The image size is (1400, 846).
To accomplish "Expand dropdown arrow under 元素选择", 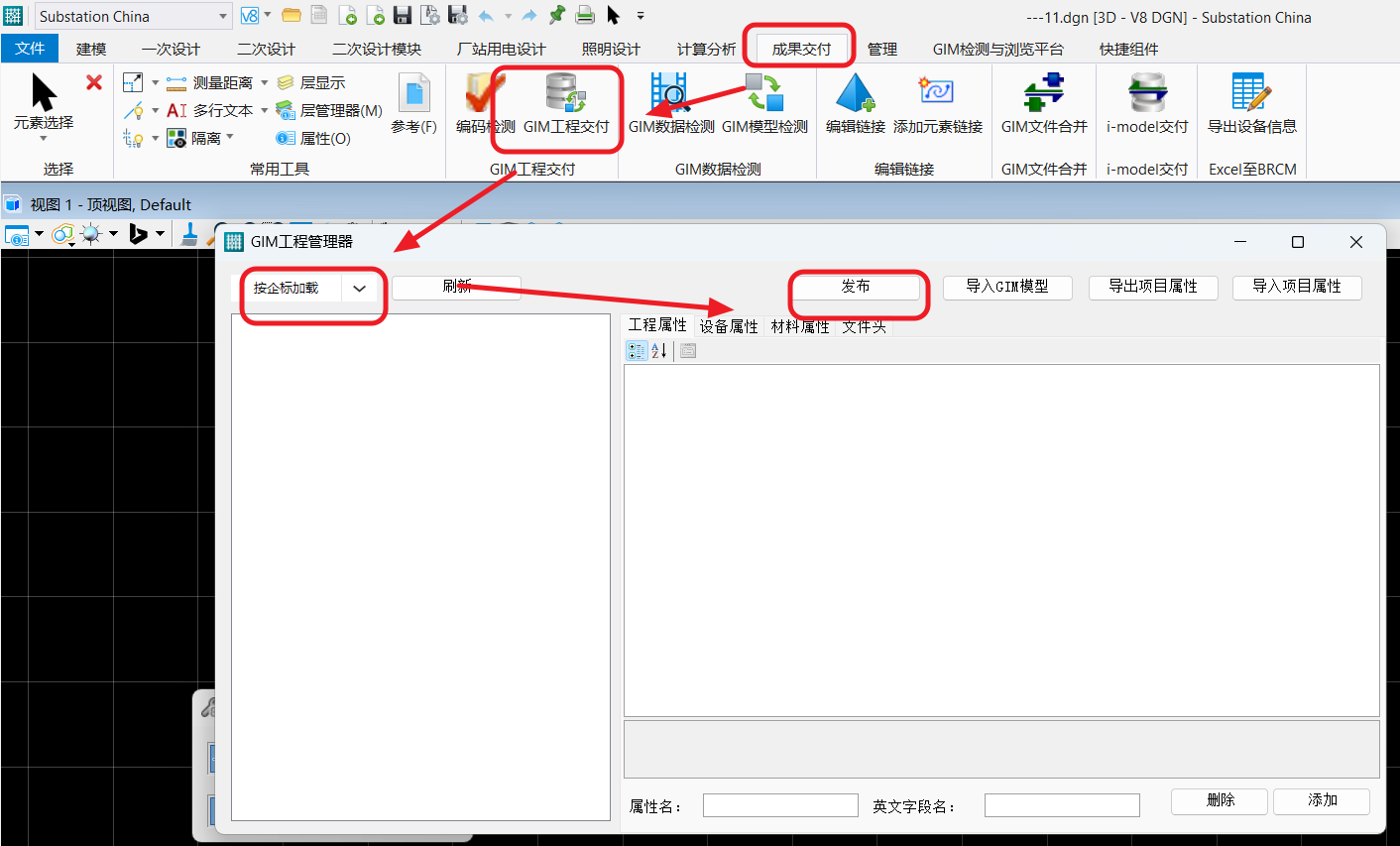I will [44, 139].
